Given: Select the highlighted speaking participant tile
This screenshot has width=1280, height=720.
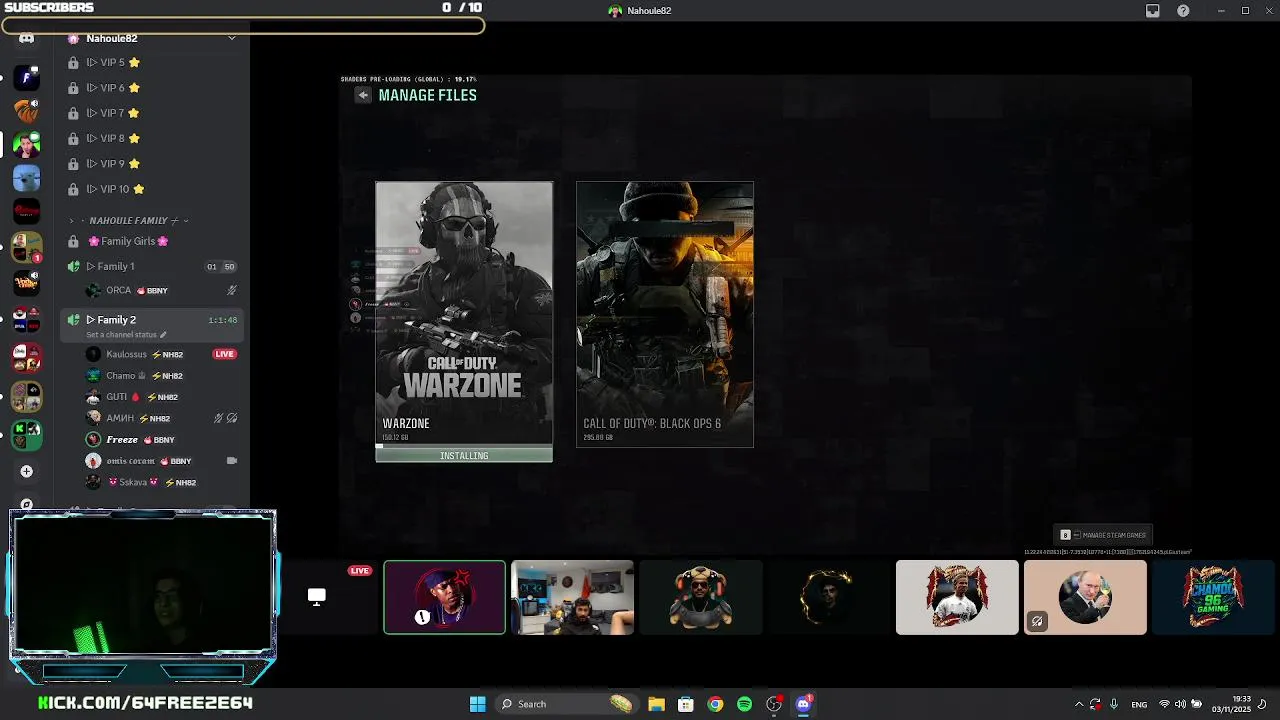Looking at the screenshot, I should point(445,597).
